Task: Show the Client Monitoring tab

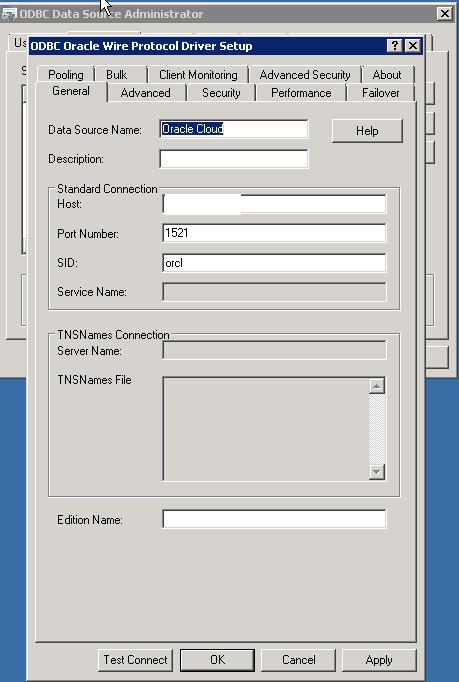Action: click(198, 75)
